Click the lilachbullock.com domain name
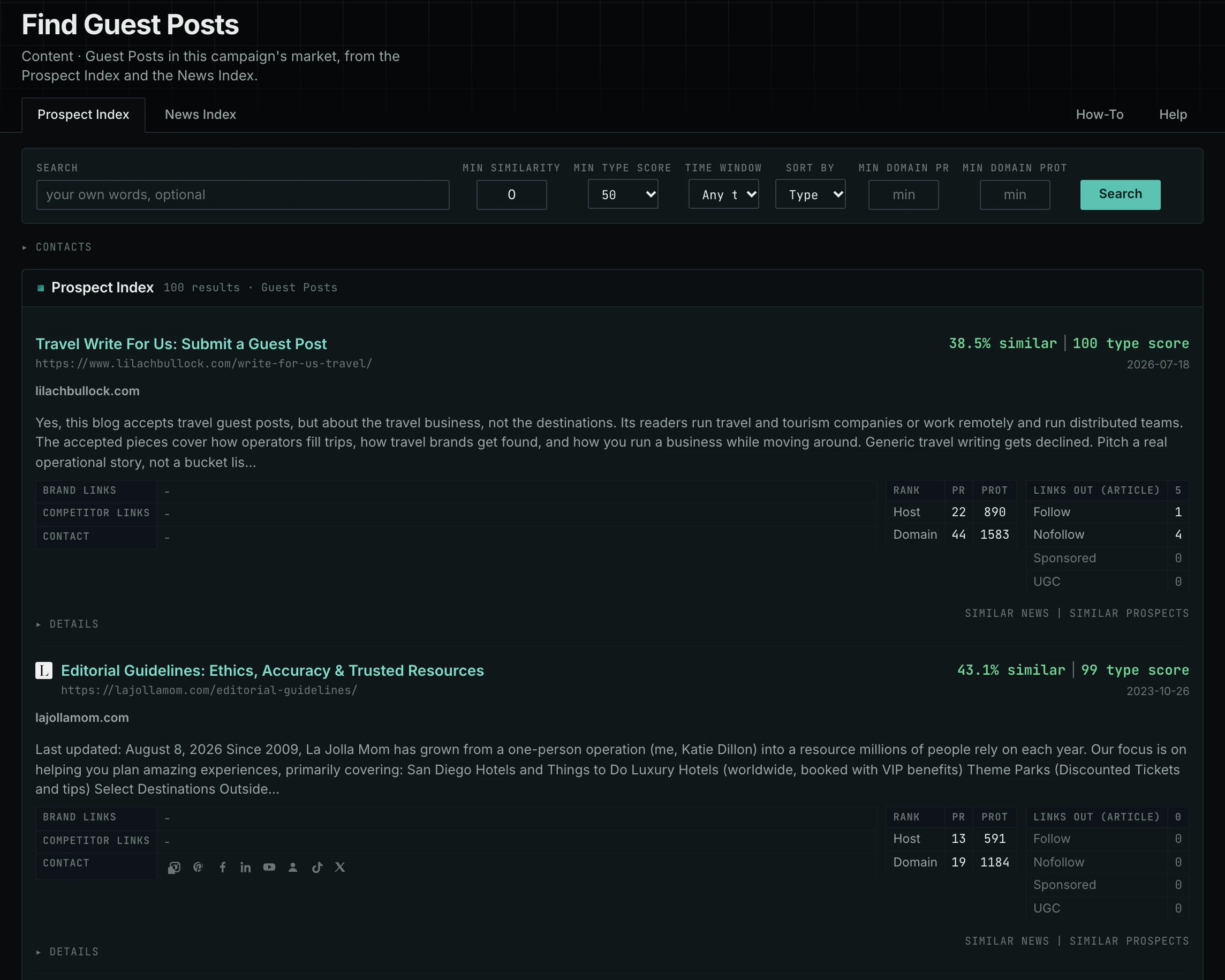This screenshot has width=1225, height=980. coord(87,390)
